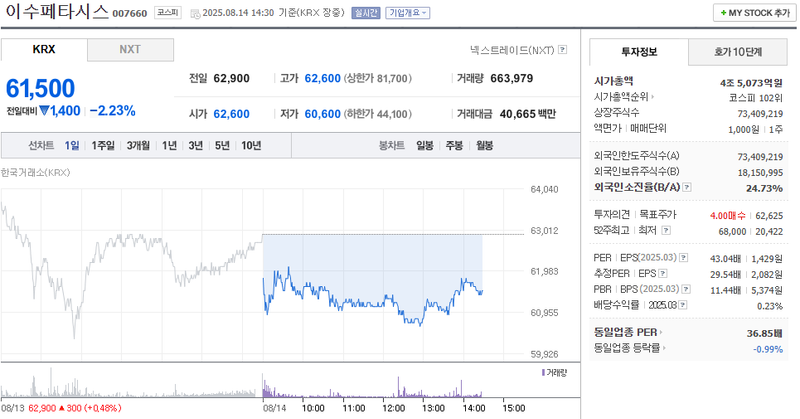Select 10년 line chart period
Screen dimensions: 800x419
click(251, 146)
